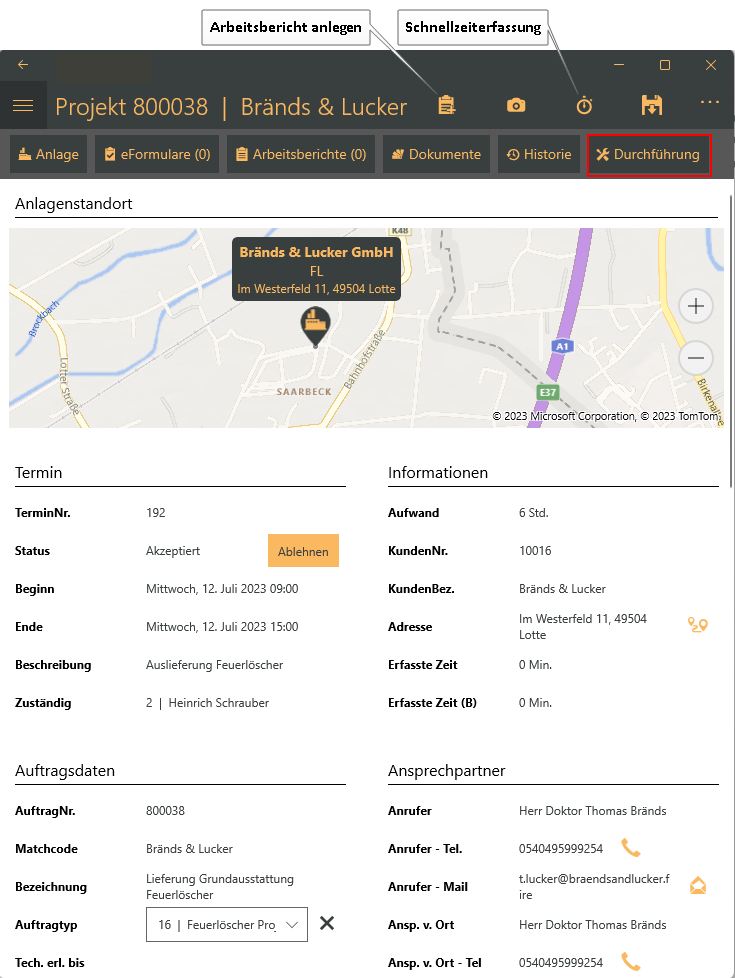Click TerminNr. value 192

pos(155,513)
